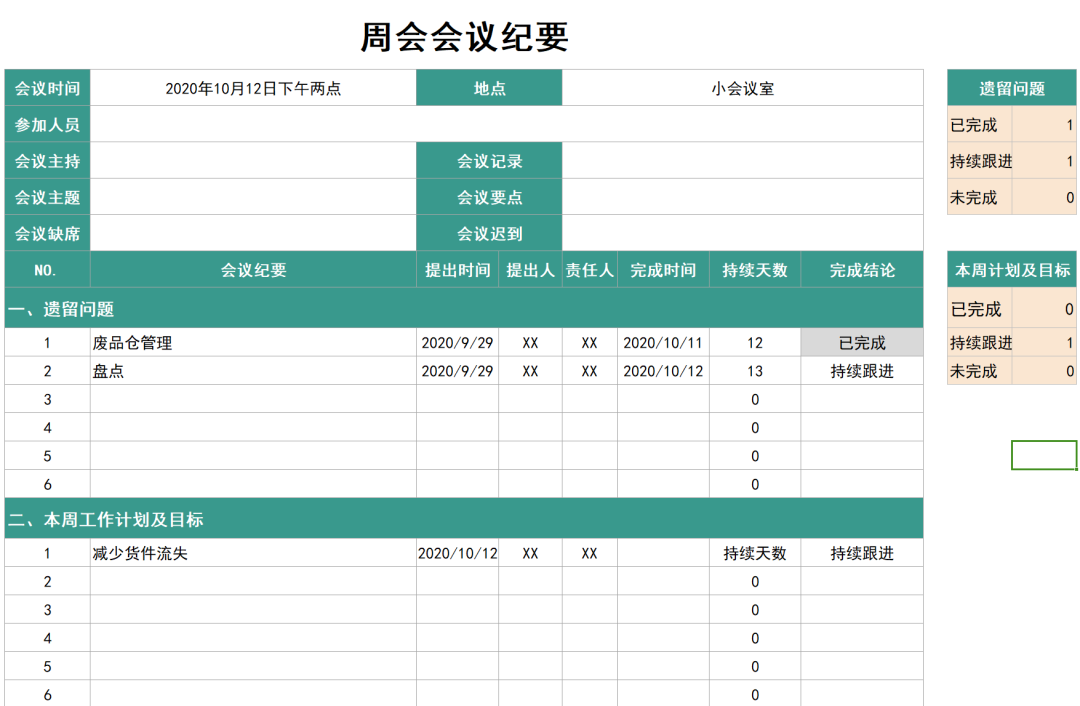
Task: Select the 会议要点 header cell
Action: coord(489,198)
